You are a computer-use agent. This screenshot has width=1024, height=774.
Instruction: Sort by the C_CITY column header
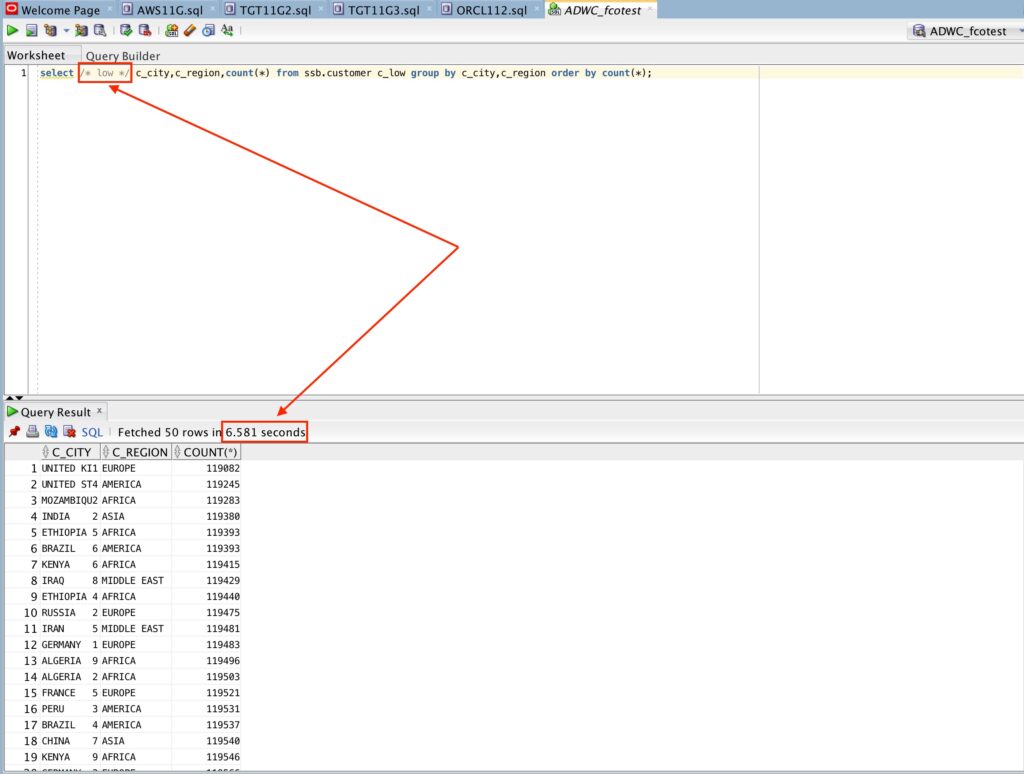(70, 452)
